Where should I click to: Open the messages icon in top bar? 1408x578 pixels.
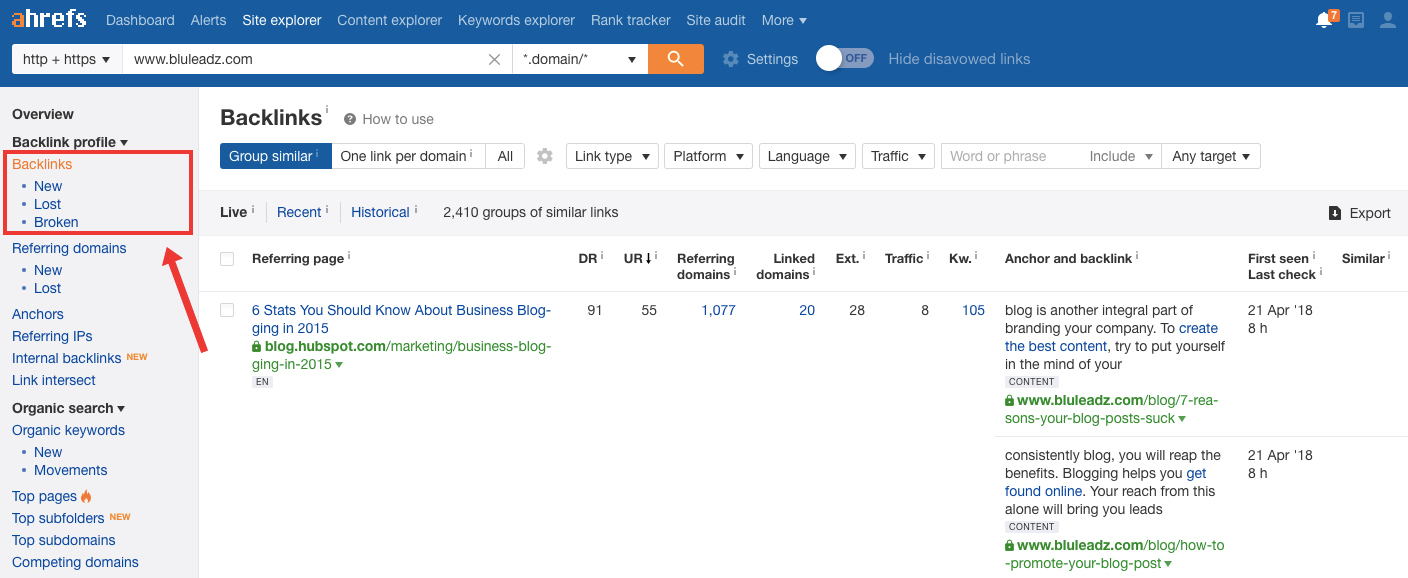[x=1356, y=20]
